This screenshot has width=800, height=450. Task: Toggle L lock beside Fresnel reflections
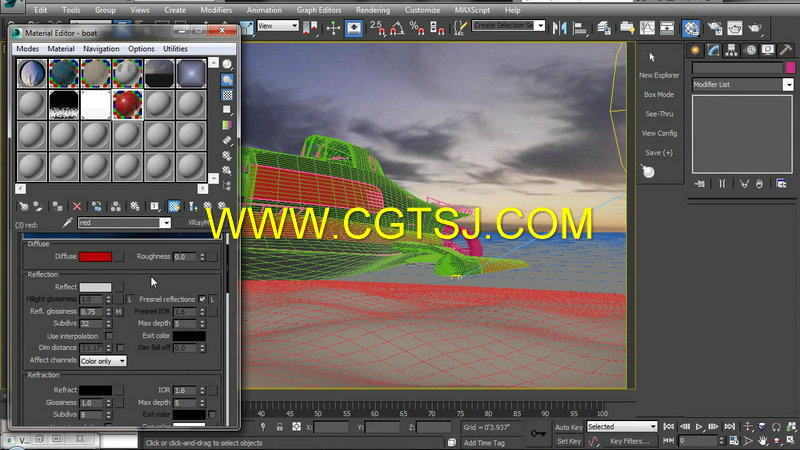tap(212, 299)
